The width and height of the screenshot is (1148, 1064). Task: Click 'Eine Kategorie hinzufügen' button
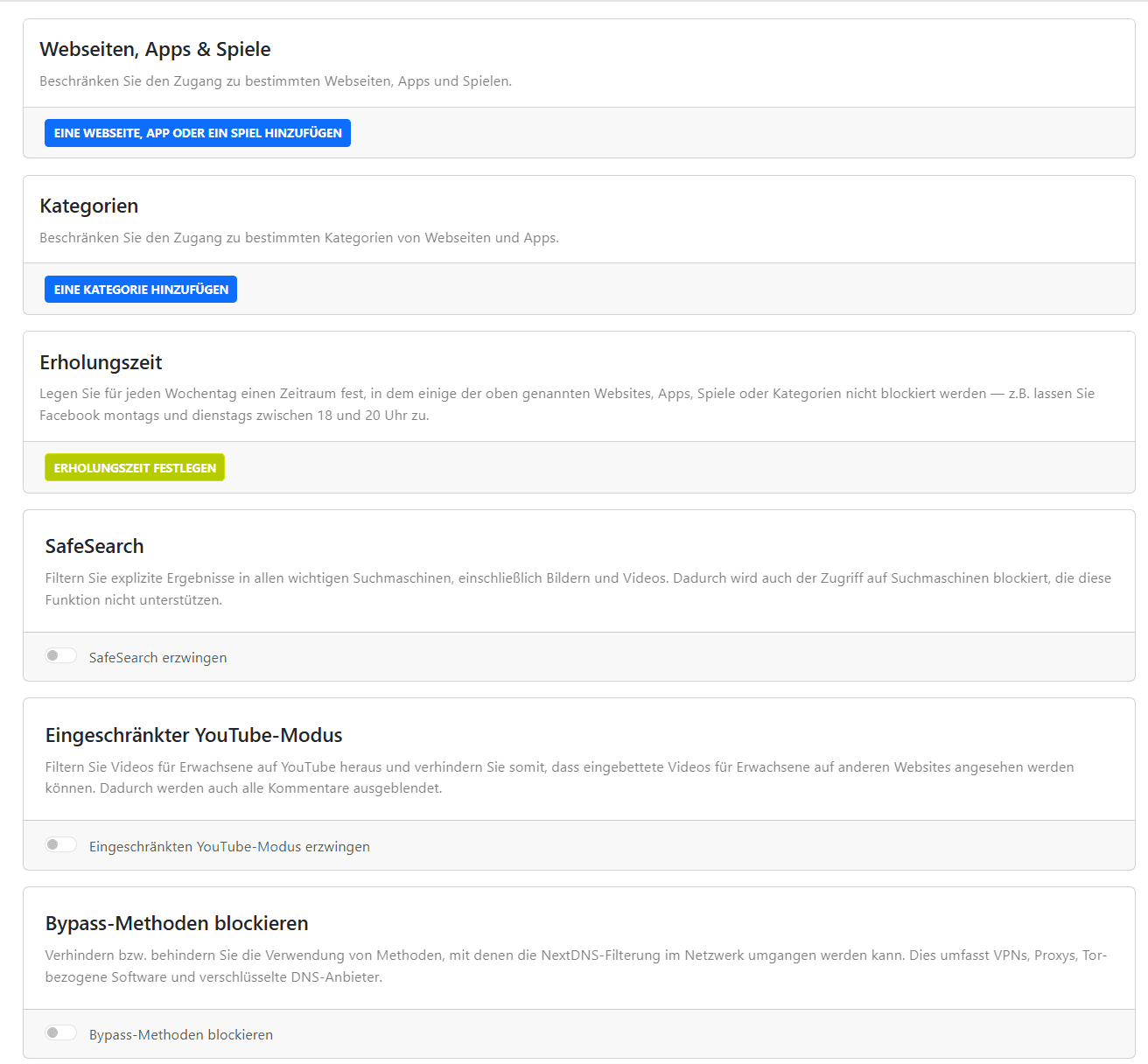(x=141, y=290)
